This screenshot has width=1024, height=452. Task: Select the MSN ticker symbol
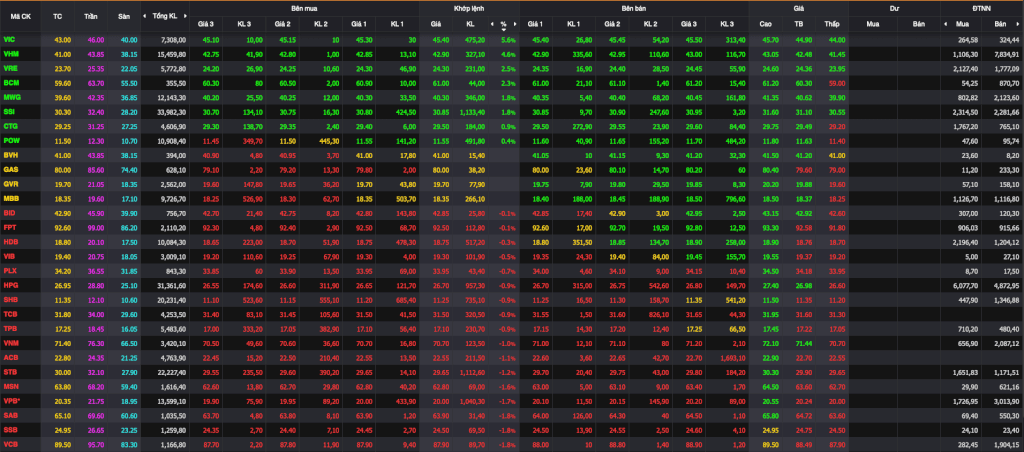[10, 385]
